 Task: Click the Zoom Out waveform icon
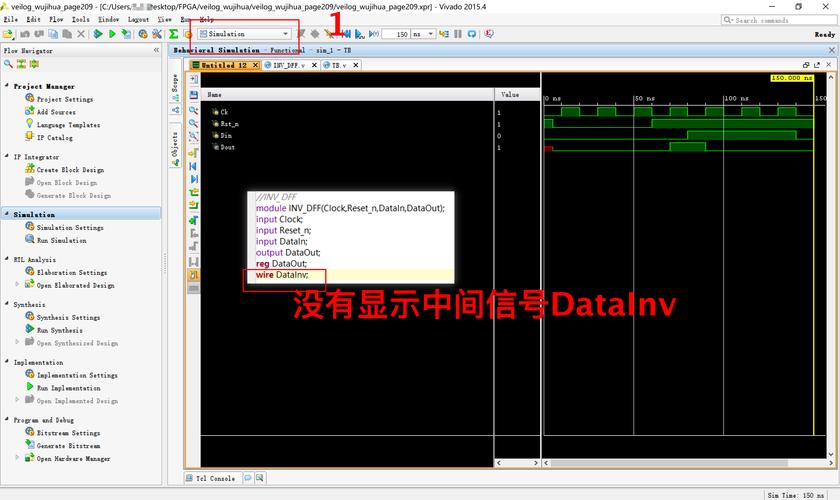point(193,123)
